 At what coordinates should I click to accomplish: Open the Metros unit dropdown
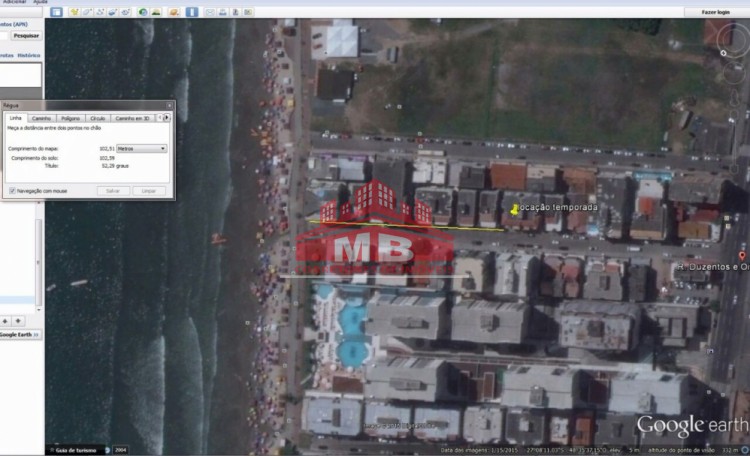[x=141, y=148]
